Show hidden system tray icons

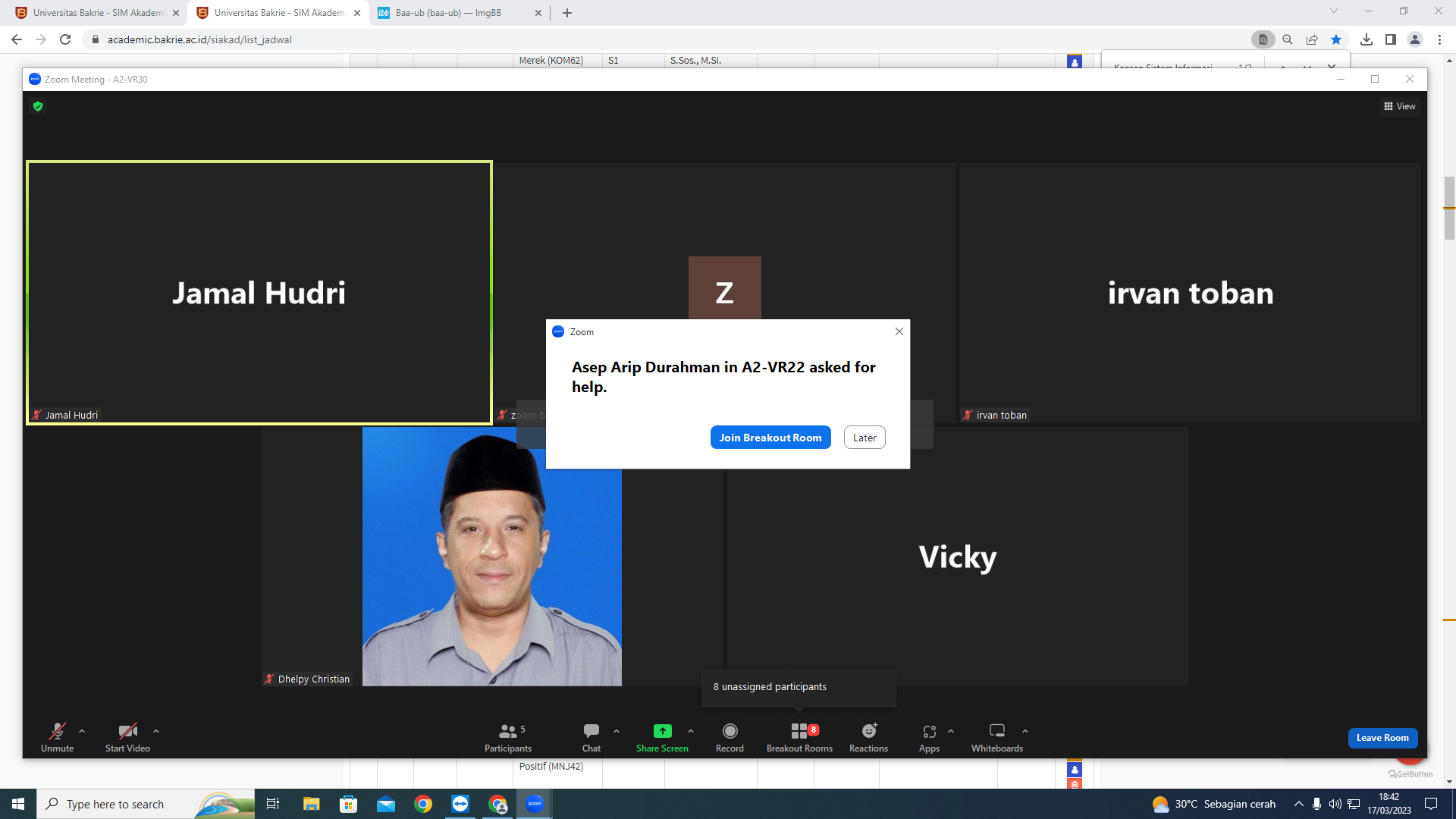tap(1298, 804)
